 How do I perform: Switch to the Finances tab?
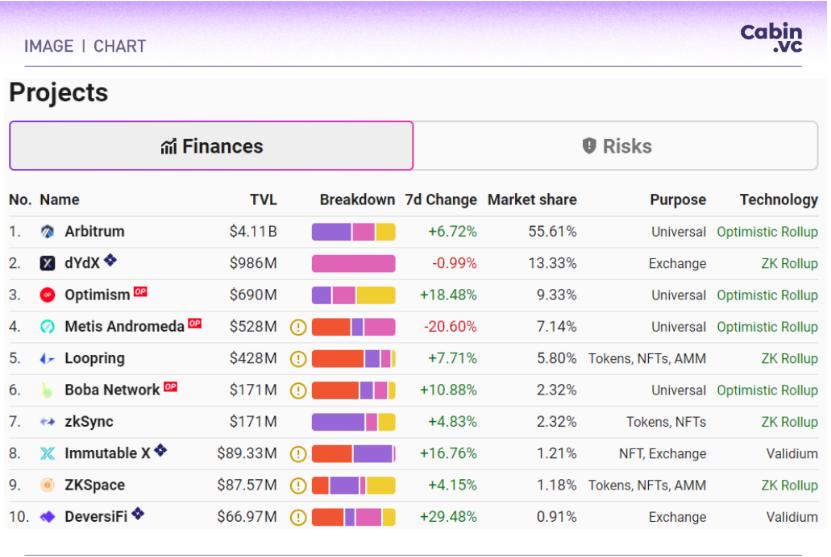pos(211,146)
